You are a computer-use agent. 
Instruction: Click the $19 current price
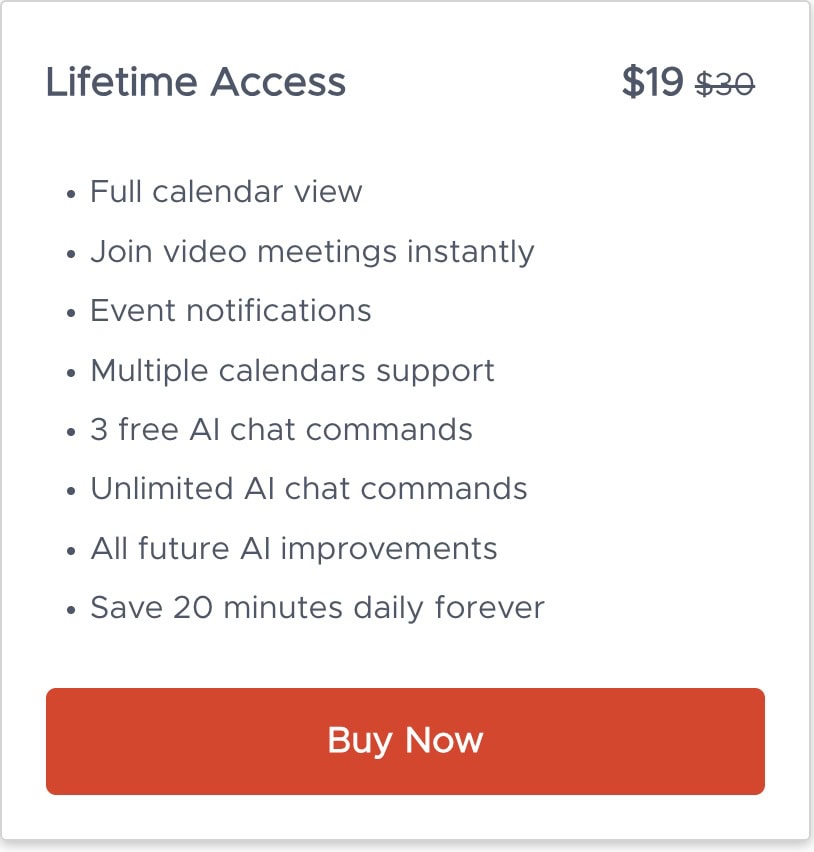(x=652, y=82)
